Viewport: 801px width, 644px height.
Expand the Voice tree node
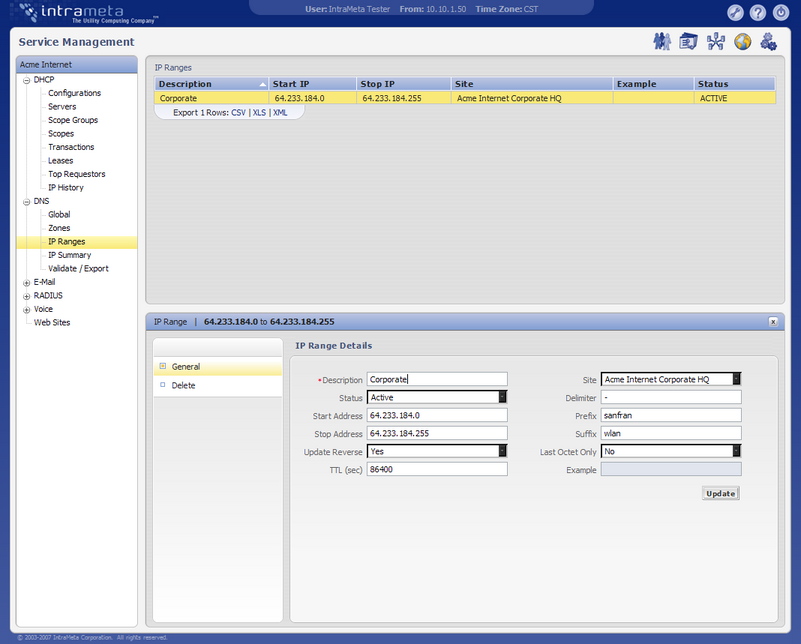coord(27,309)
